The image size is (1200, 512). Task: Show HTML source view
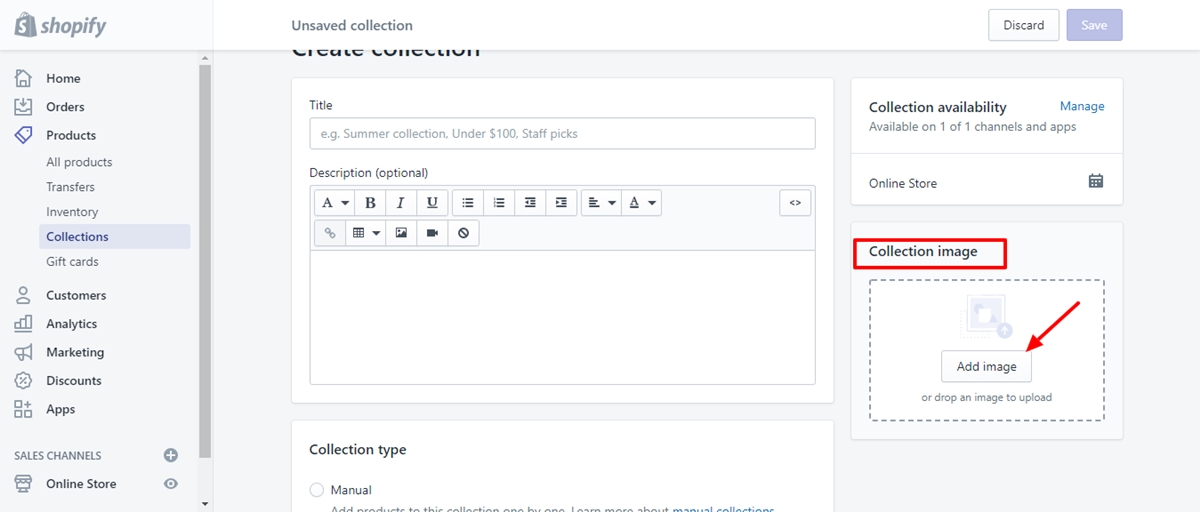pos(795,203)
